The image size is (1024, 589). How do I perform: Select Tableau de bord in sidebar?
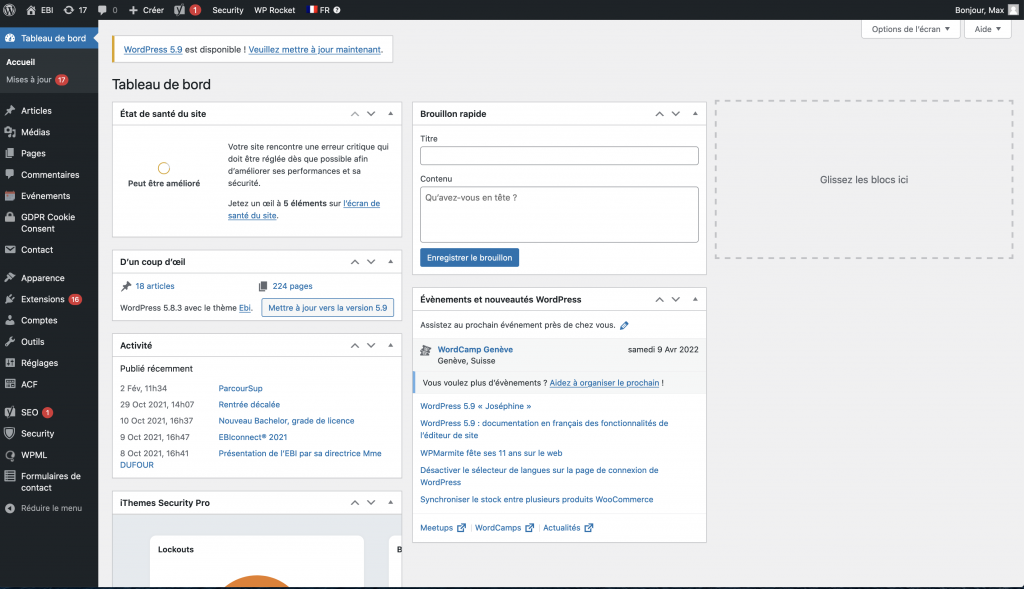(49, 38)
